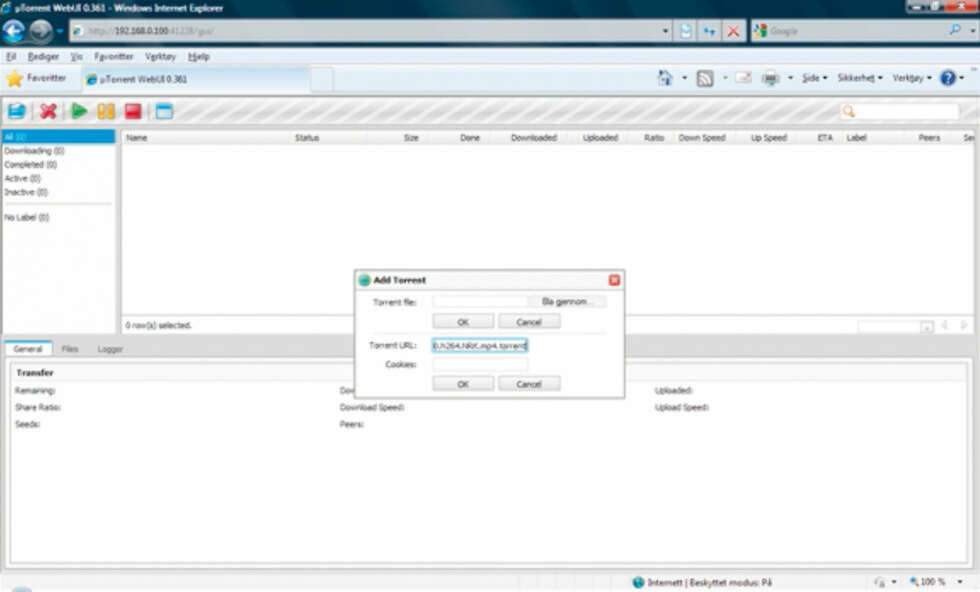Select the Inactive (0) category

point(26,192)
